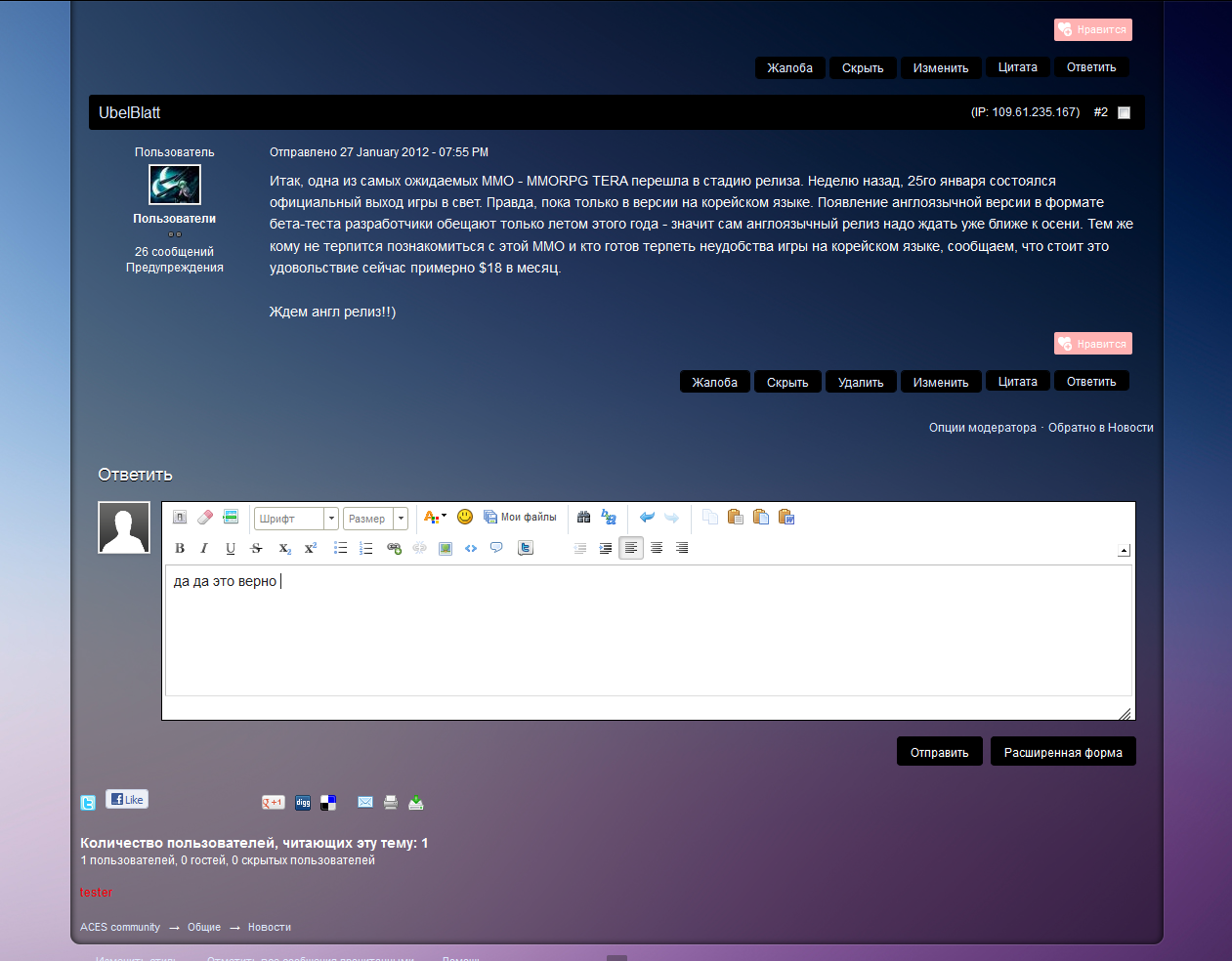Apply italic formatting in the editor
Image resolution: width=1232 pixels, height=961 pixels.
coord(204,548)
